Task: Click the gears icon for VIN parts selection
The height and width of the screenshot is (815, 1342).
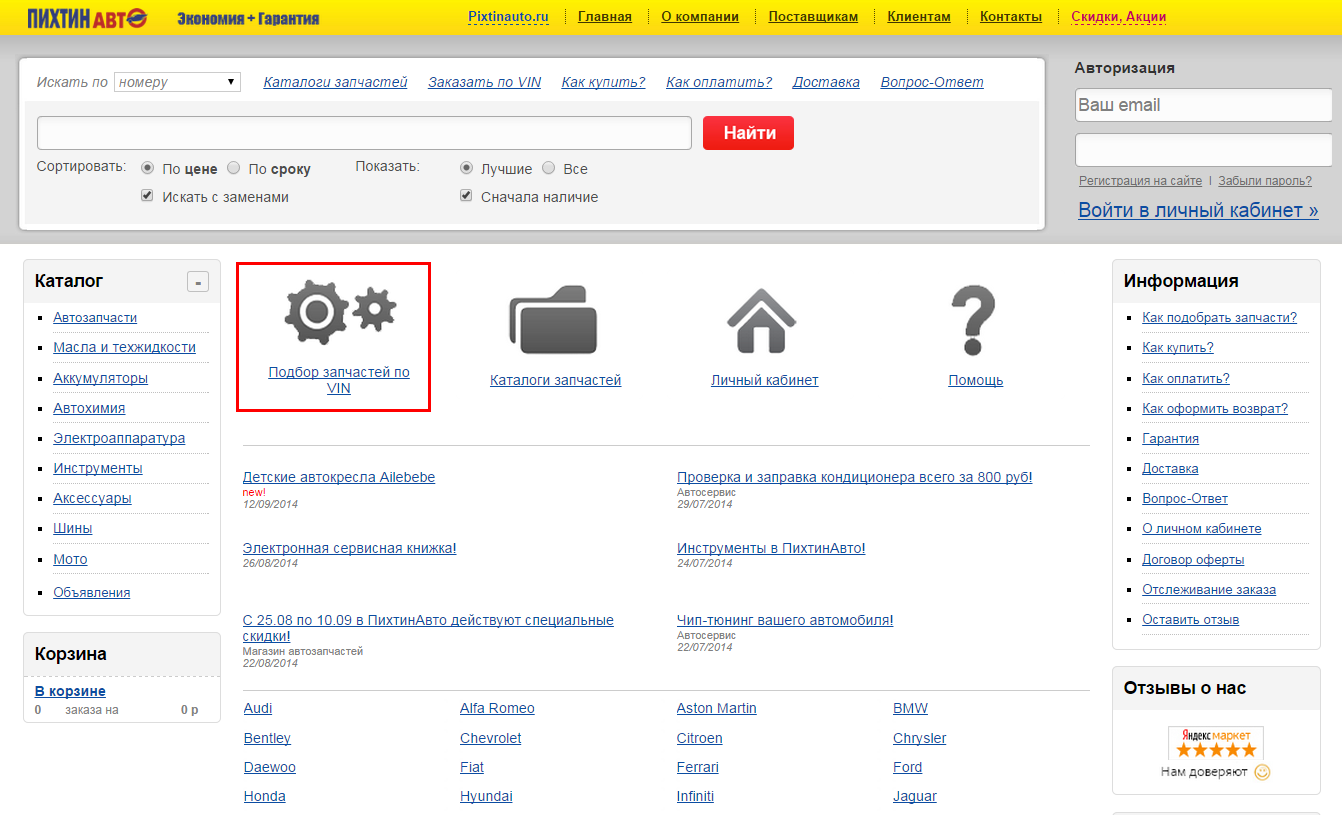Action: coord(339,312)
